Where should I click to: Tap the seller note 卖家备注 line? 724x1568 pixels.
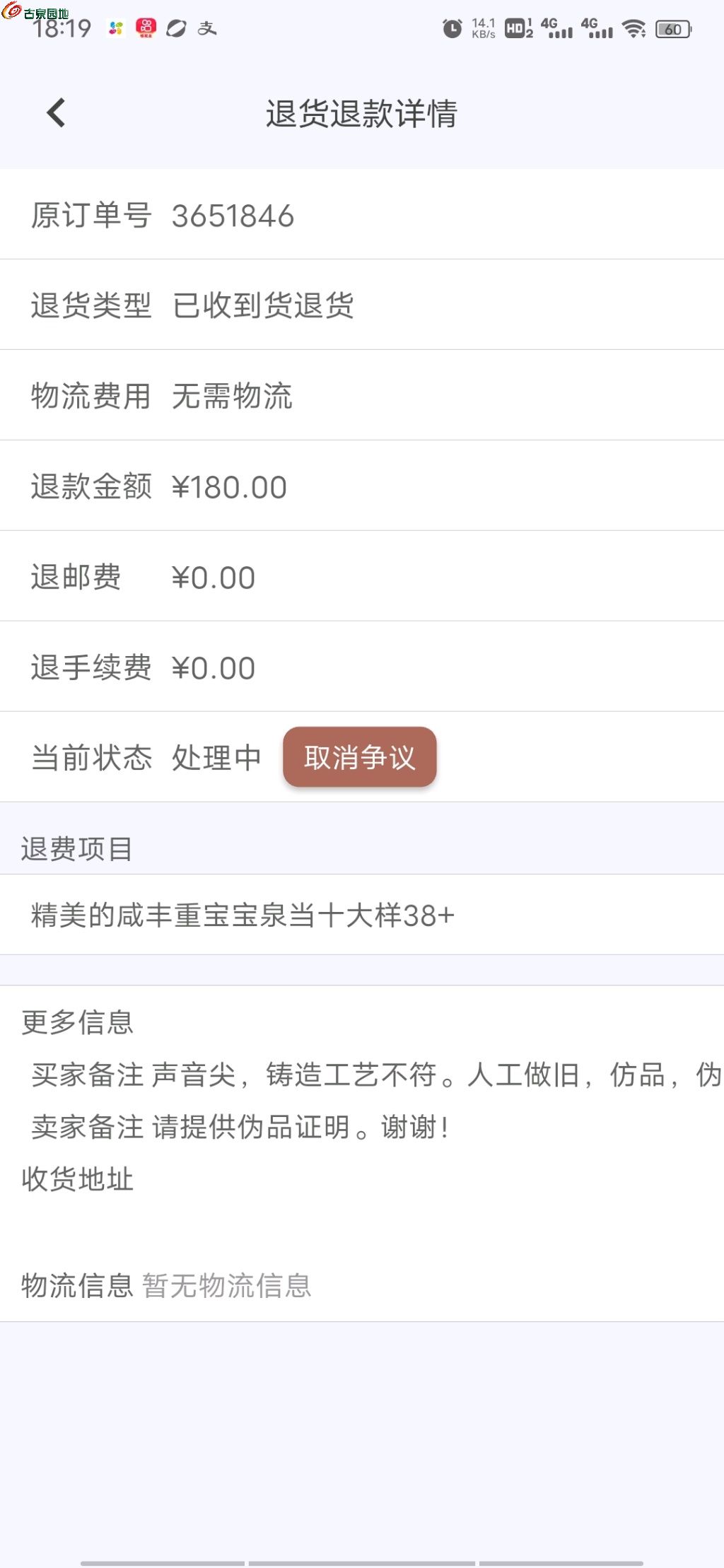(x=240, y=1127)
